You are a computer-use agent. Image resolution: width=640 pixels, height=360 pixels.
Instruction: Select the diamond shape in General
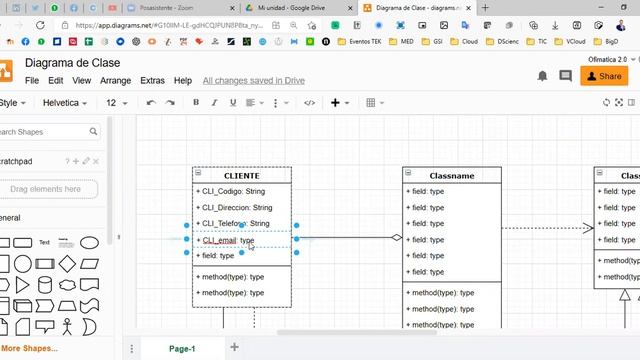[x=67, y=264]
